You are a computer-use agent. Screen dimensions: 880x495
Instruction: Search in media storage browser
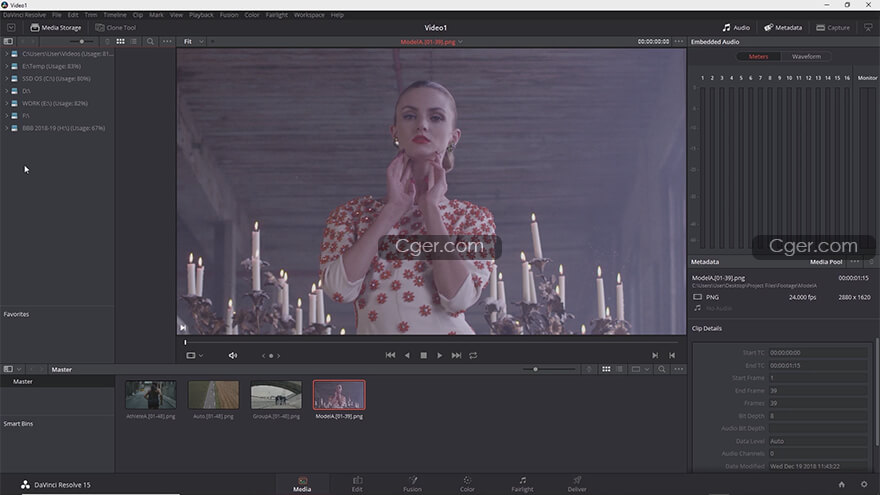pyautogui.click(x=150, y=42)
